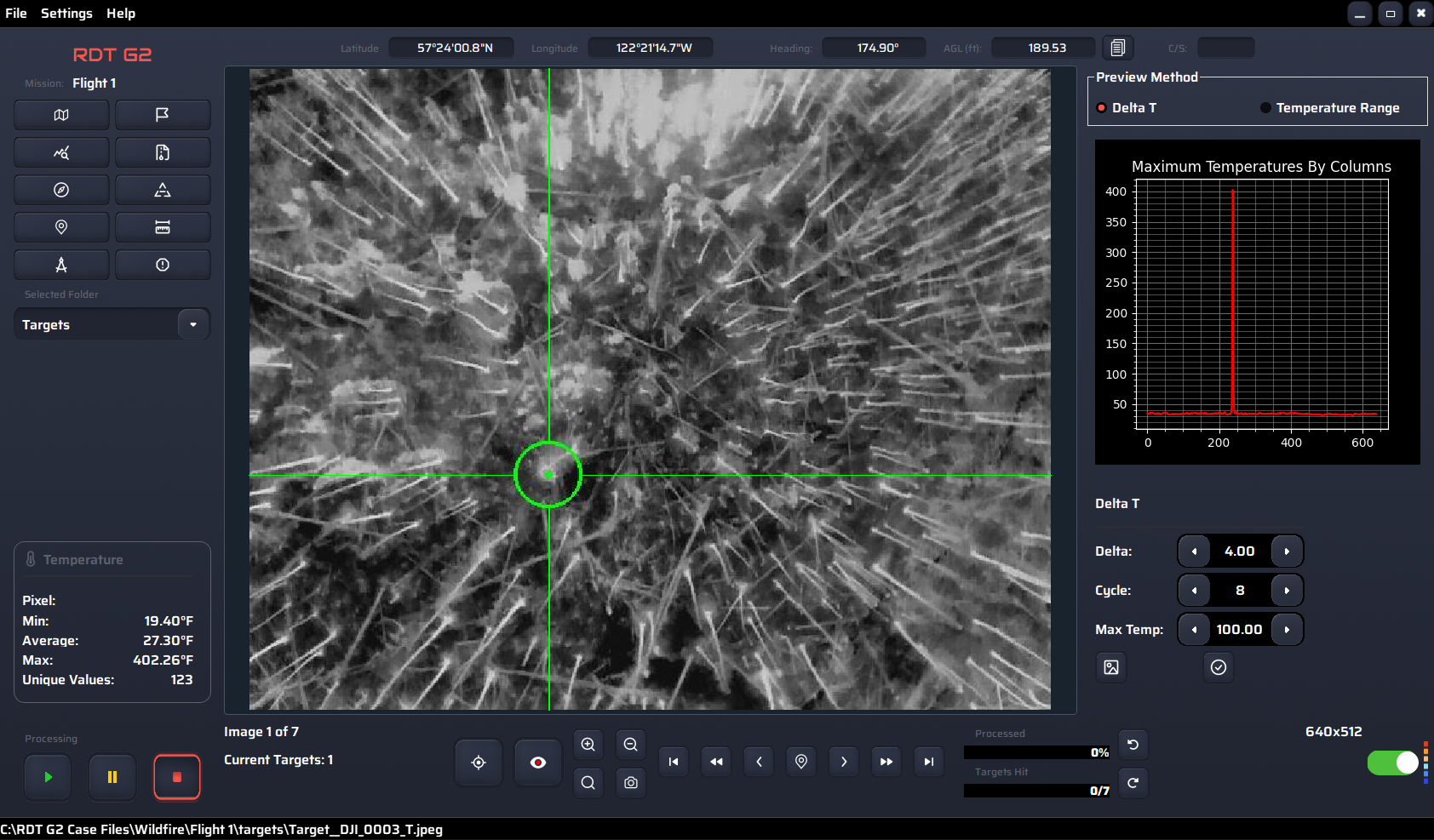Click the flight path file icon
Viewport: 1434px width, 840px height.
point(163,152)
